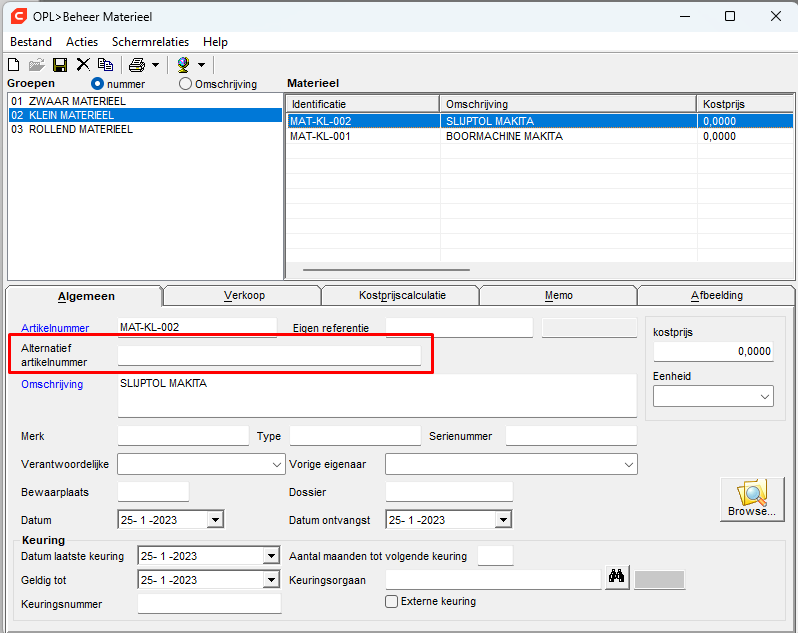Open the globe icon dropdown arrow
Screen dimensions: 798x633
coord(202,65)
